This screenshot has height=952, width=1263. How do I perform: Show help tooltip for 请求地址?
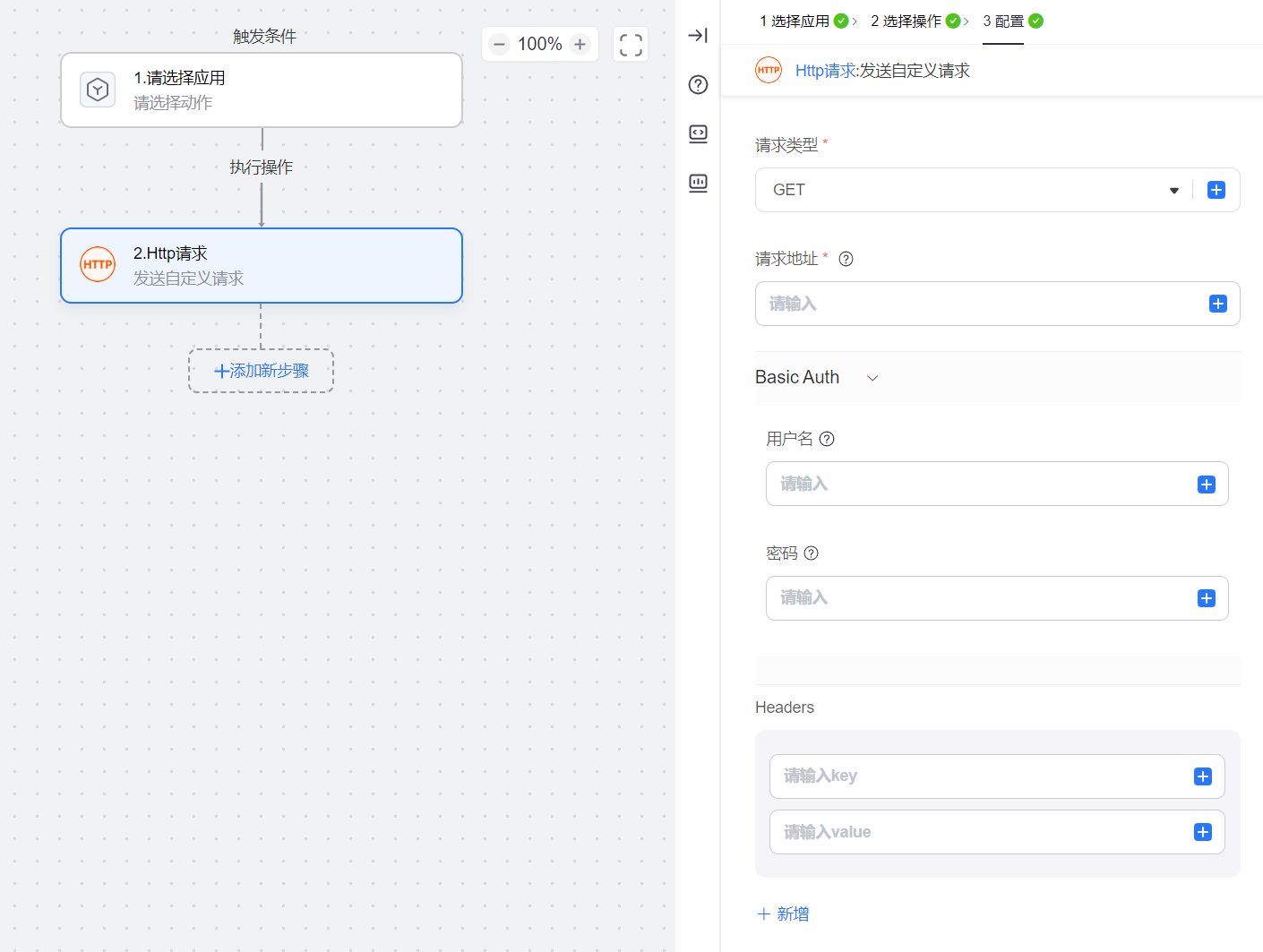pyautogui.click(x=846, y=259)
